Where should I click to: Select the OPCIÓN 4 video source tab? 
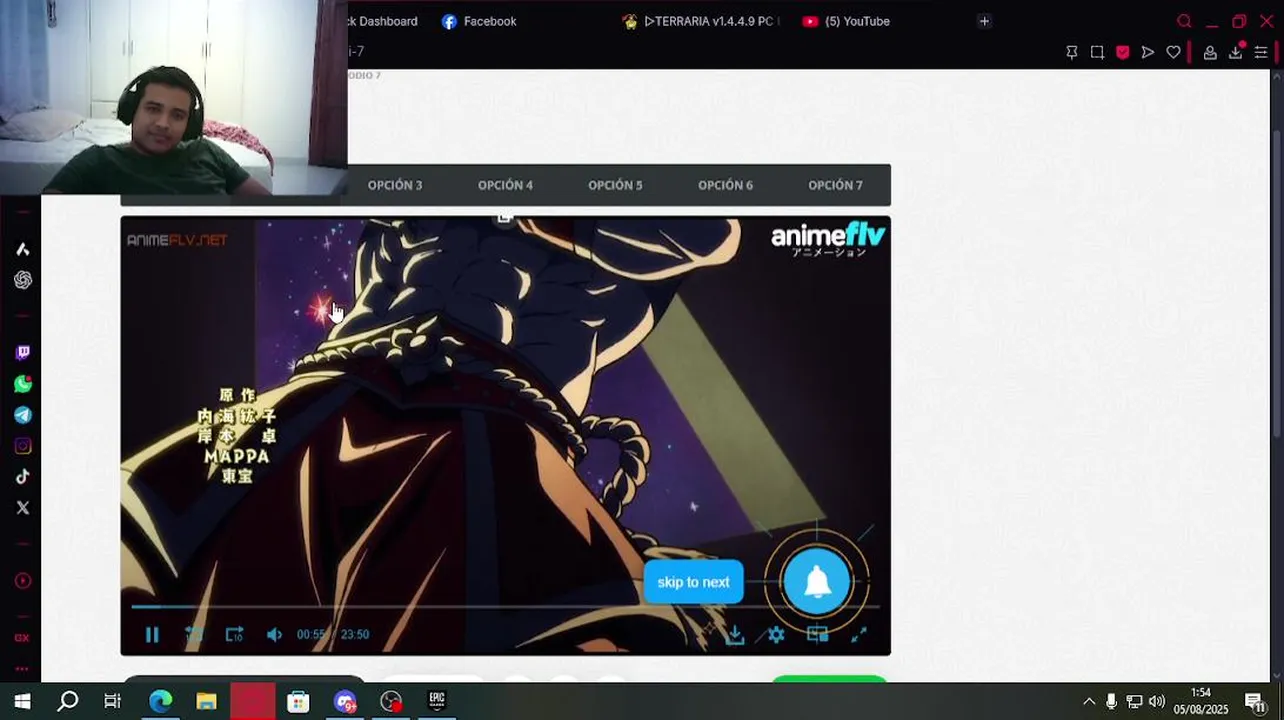505,185
